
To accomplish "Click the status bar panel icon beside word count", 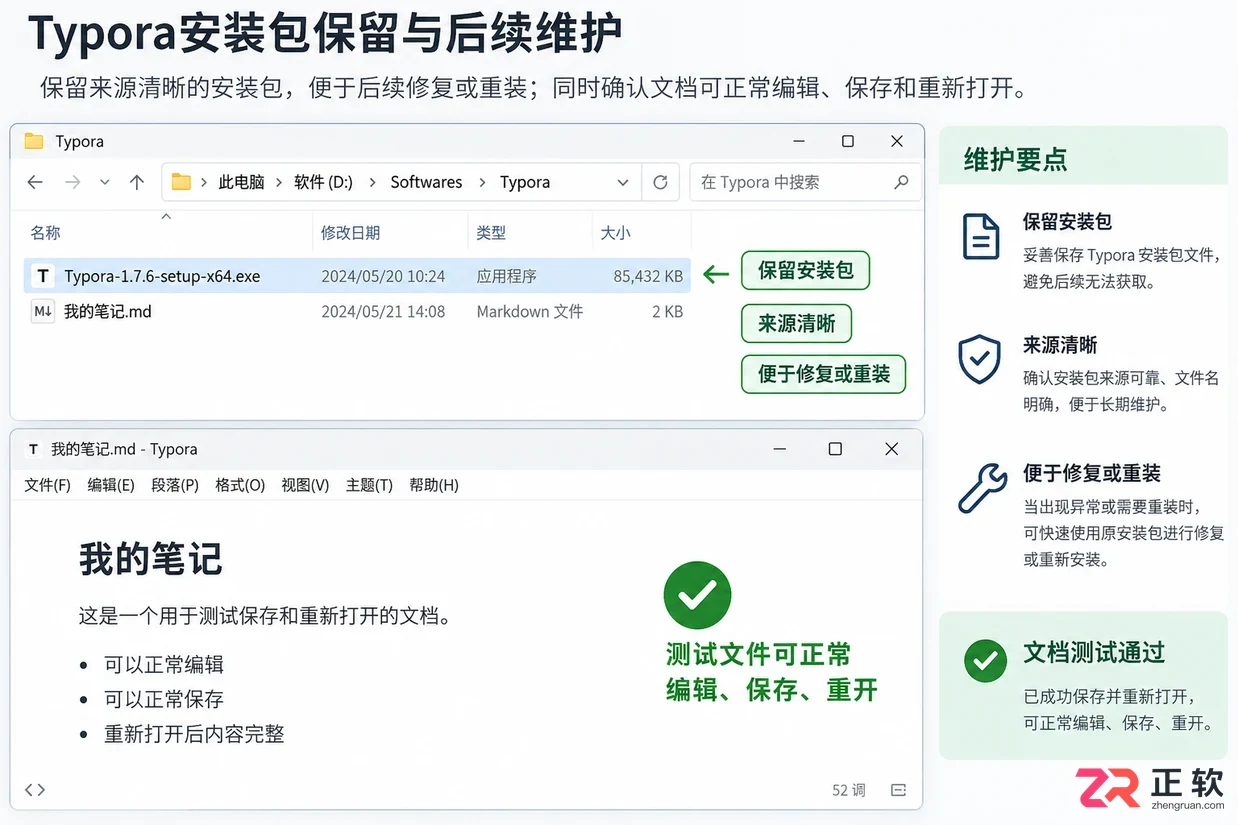I will pyautogui.click(x=898, y=790).
